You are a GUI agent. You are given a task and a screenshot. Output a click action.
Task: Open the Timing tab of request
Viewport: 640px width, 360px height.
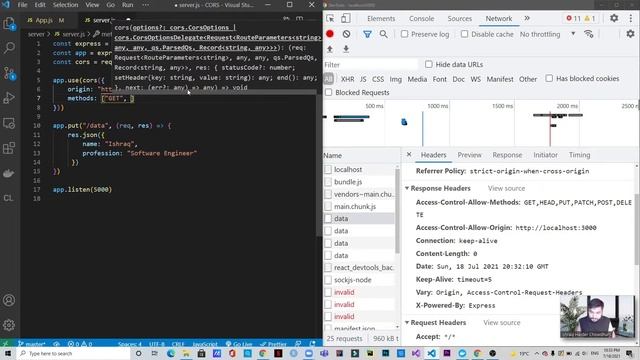click(580, 155)
